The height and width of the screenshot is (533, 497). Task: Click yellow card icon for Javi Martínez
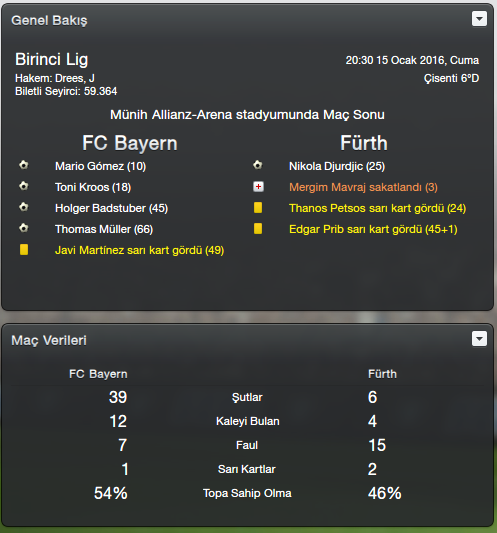[x=24, y=250]
